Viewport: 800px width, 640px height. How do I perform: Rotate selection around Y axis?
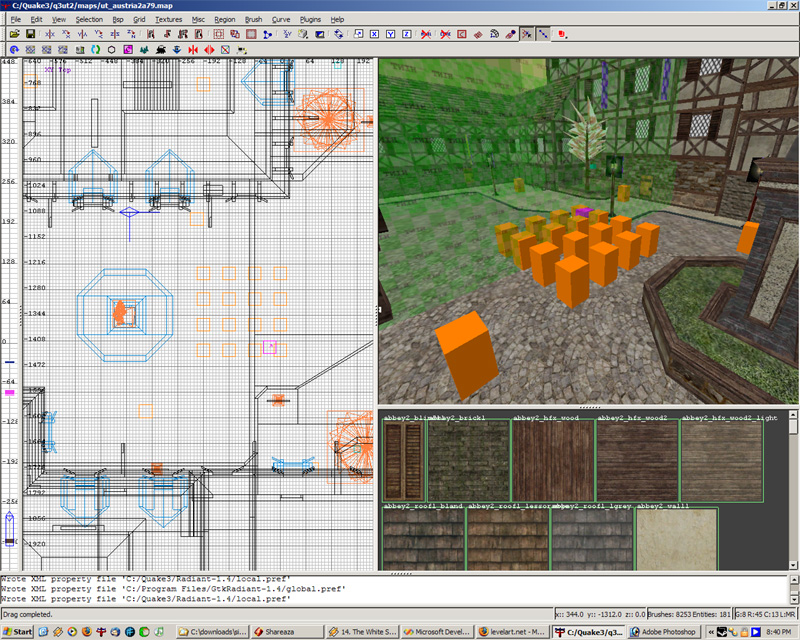[x=99, y=34]
